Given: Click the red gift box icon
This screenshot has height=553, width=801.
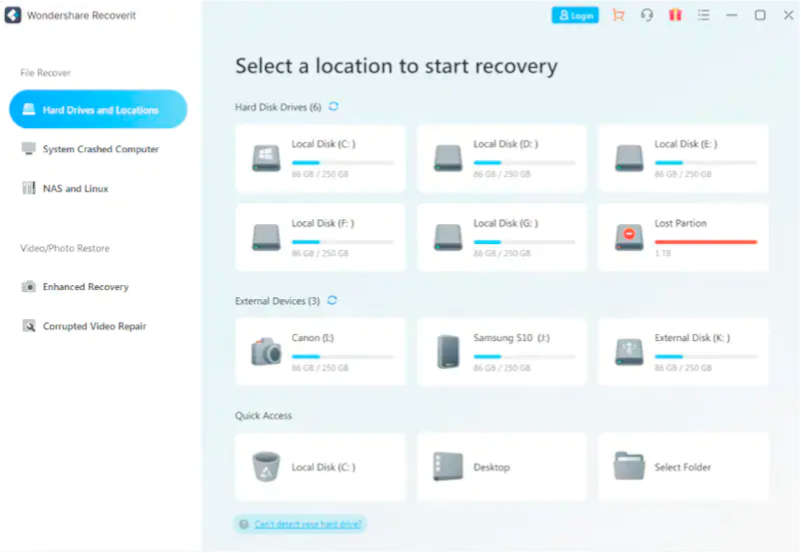Looking at the screenshot, I should 675,15.
